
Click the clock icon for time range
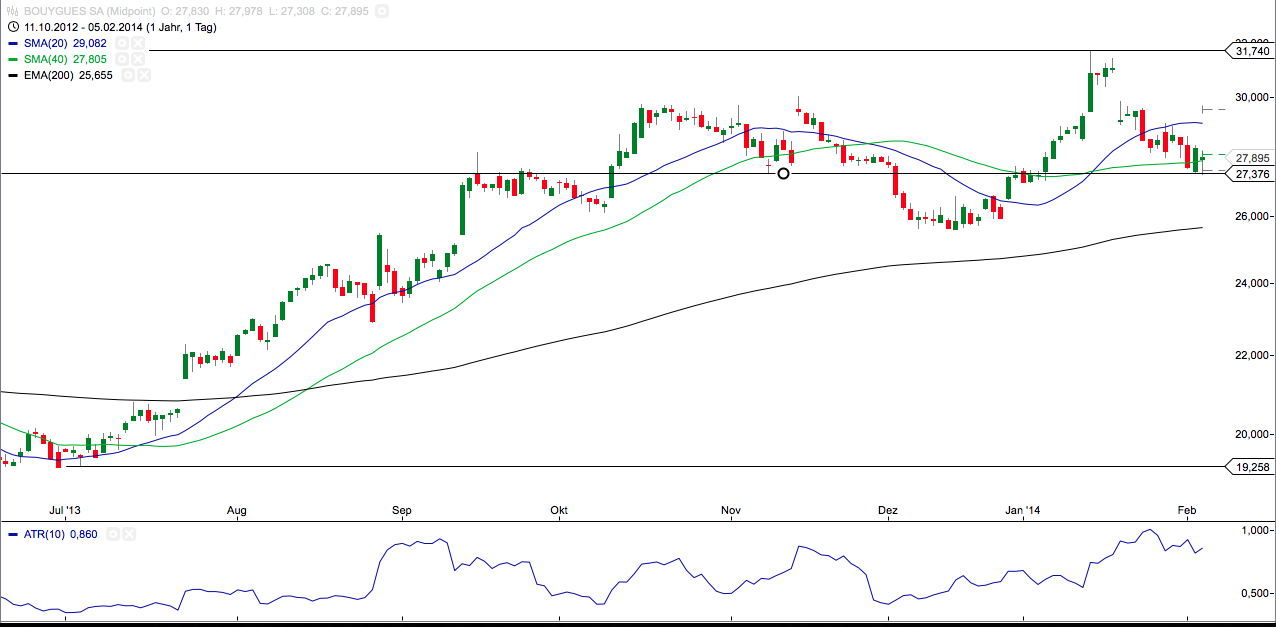point(12,27)
